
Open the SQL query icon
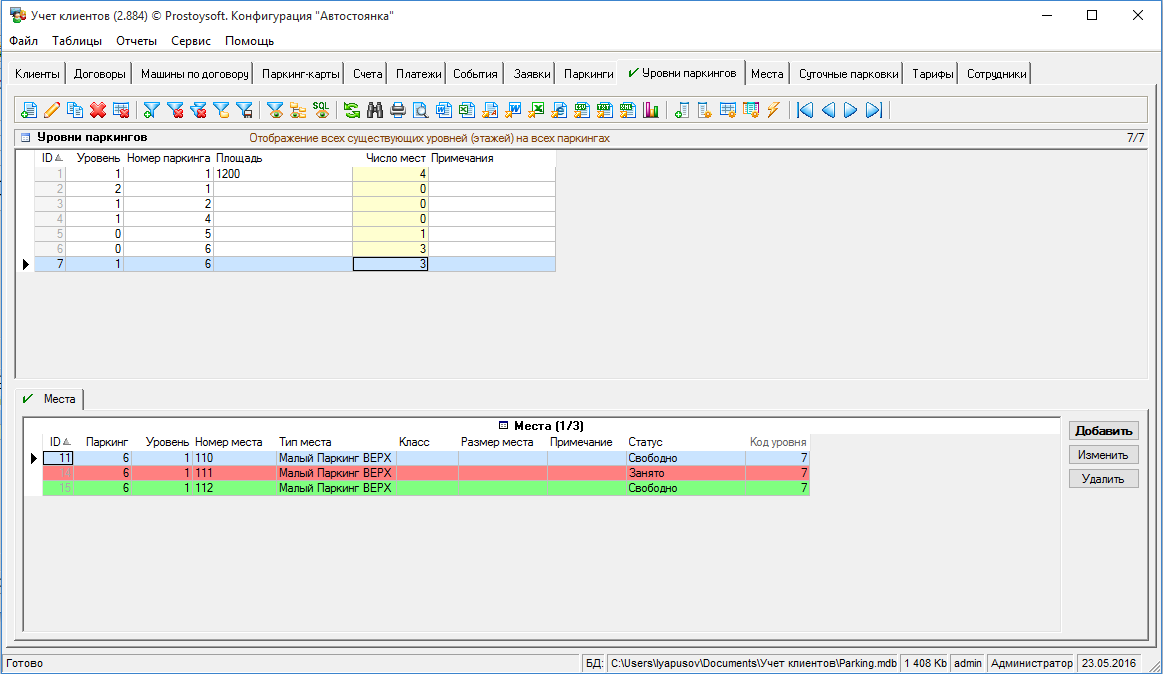pyautogui.click(x=321, y=110)
